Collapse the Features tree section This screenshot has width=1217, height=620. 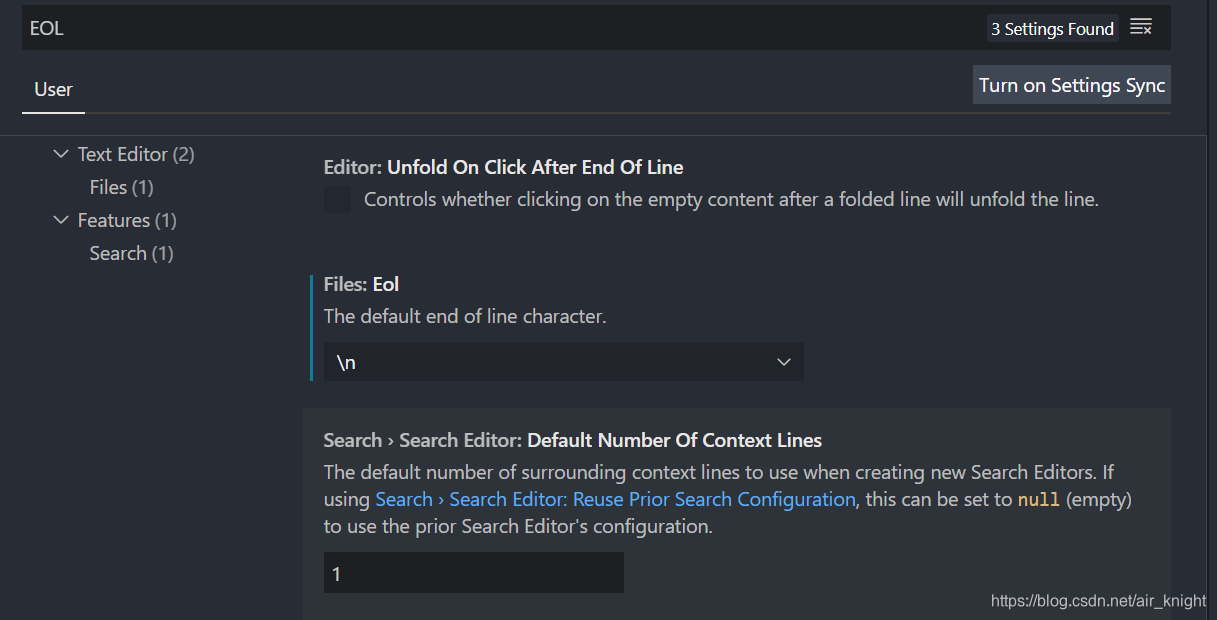pos(61,220)
